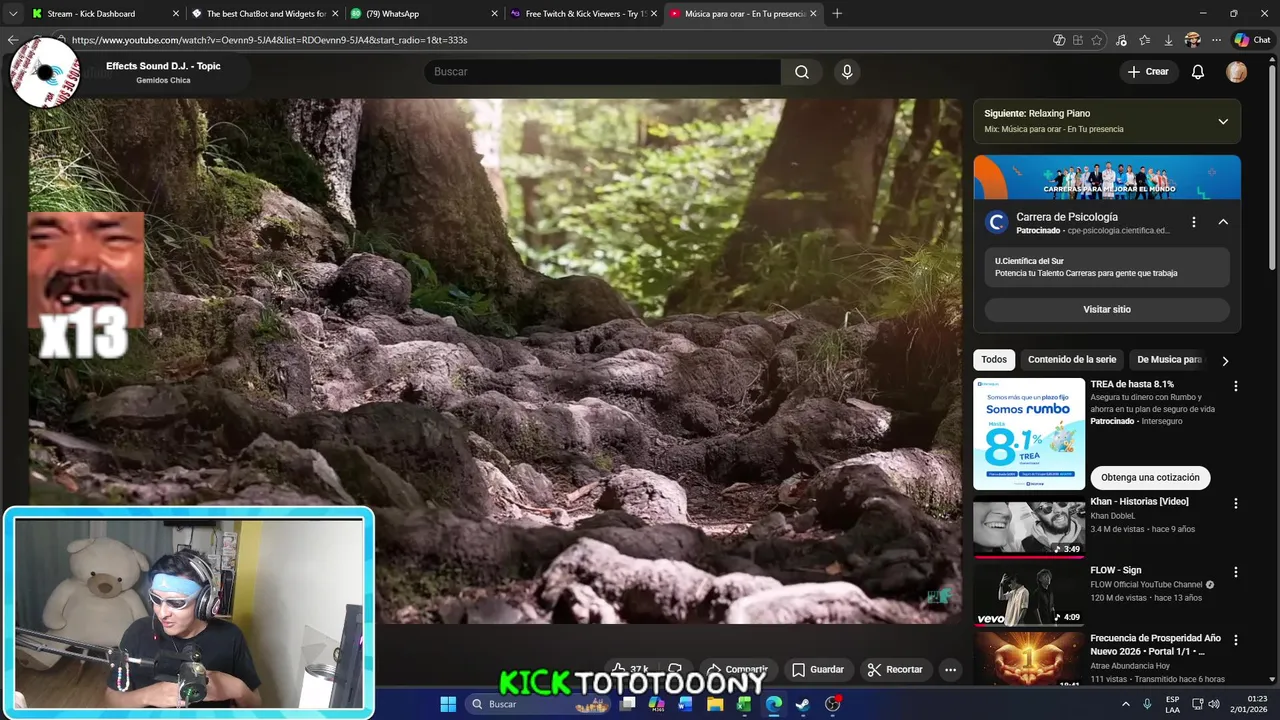Click into the YouTube Buscar search field
Screen dimensions: 1280x720
coord(602,72)
